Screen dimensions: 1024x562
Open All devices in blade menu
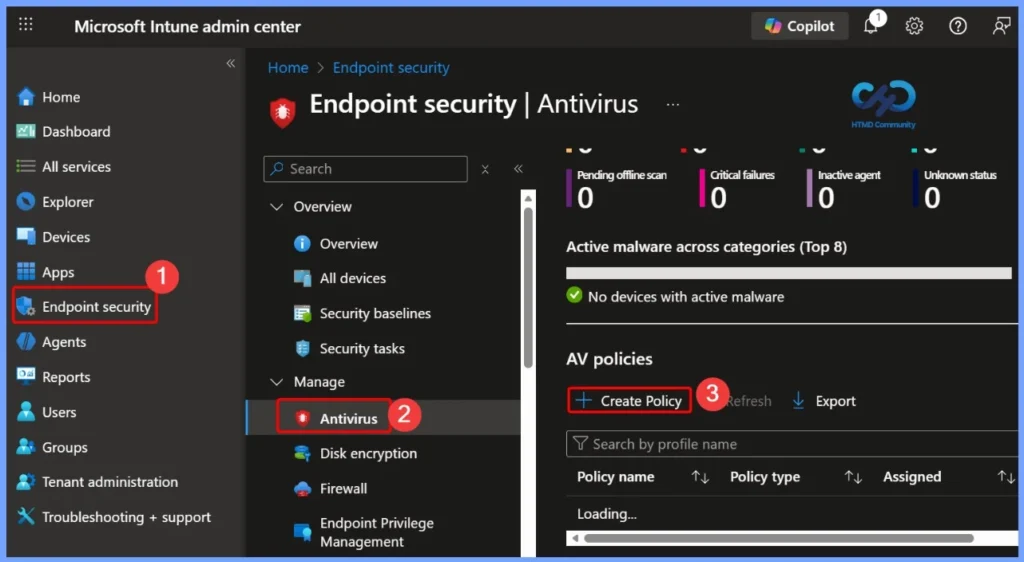[340, 279]
